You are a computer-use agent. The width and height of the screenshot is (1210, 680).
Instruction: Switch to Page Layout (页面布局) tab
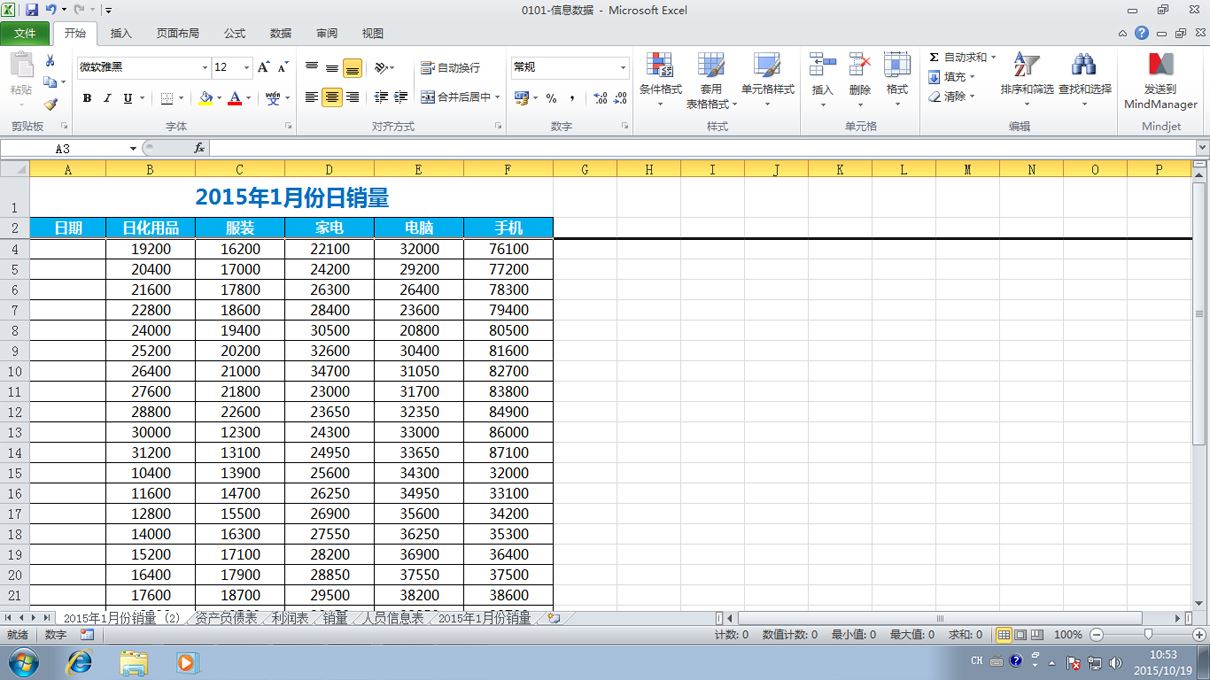(x=177, y=33)
